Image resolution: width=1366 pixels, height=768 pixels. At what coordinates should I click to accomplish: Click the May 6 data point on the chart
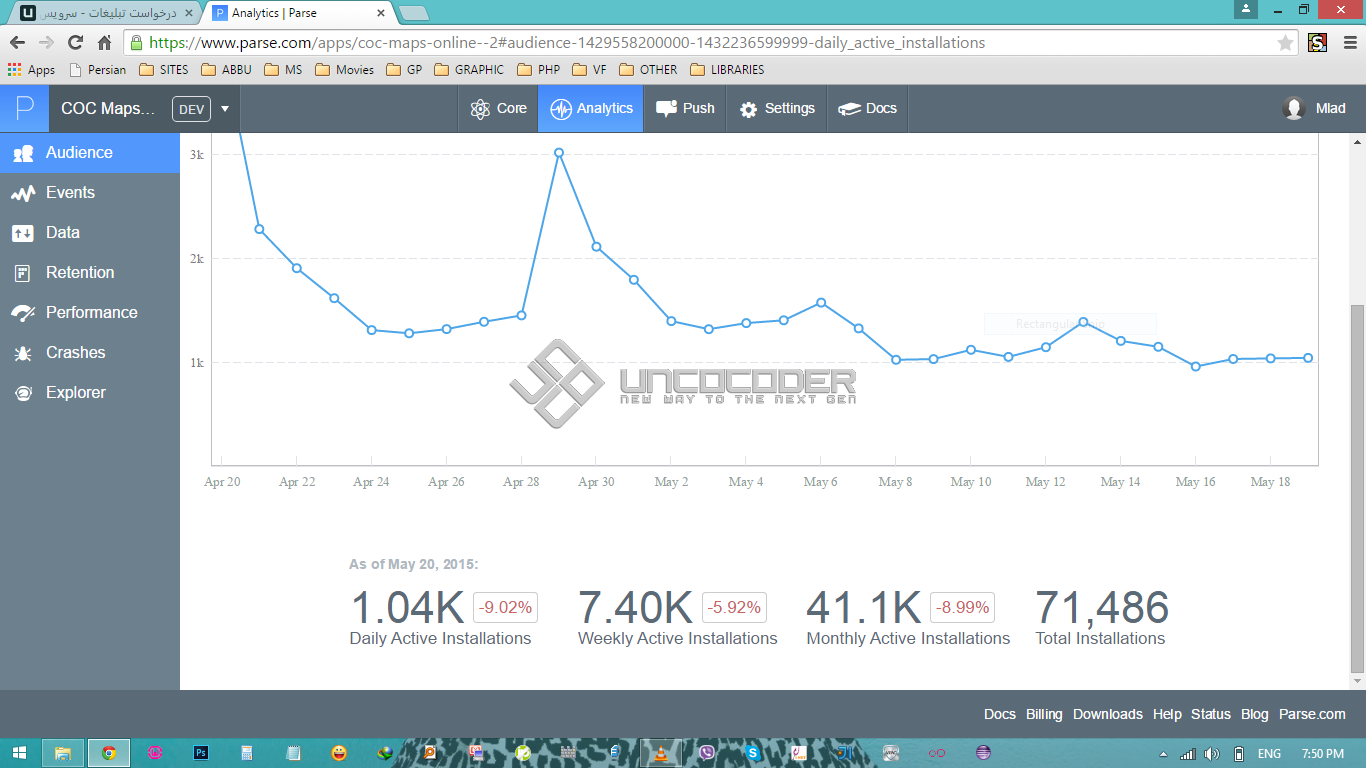click(821, 302)
